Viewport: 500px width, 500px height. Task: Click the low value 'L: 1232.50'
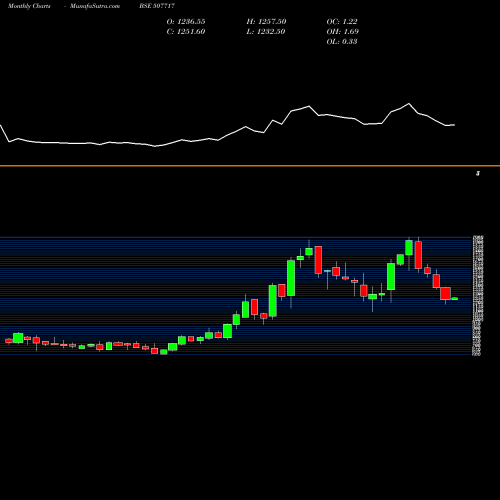coord(266,32)
